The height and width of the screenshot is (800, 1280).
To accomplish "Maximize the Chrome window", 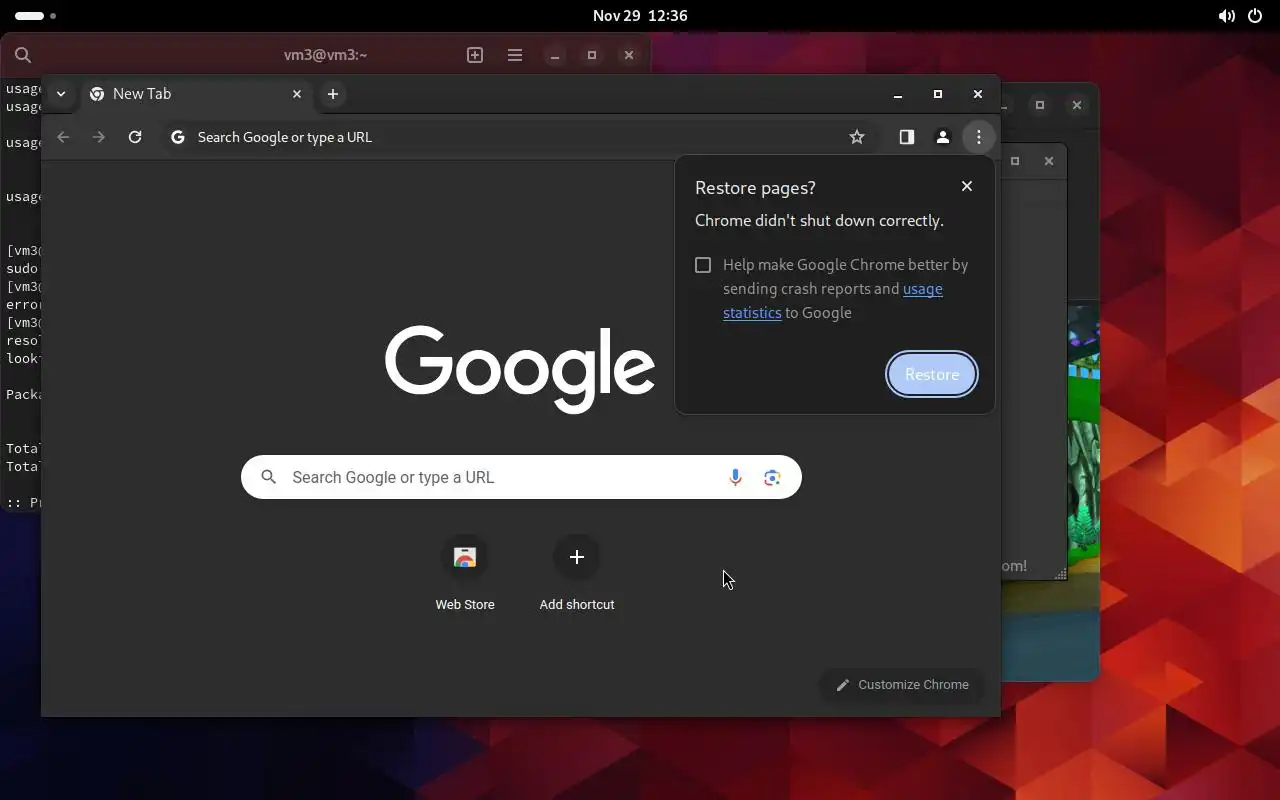I will pos(938,94).
